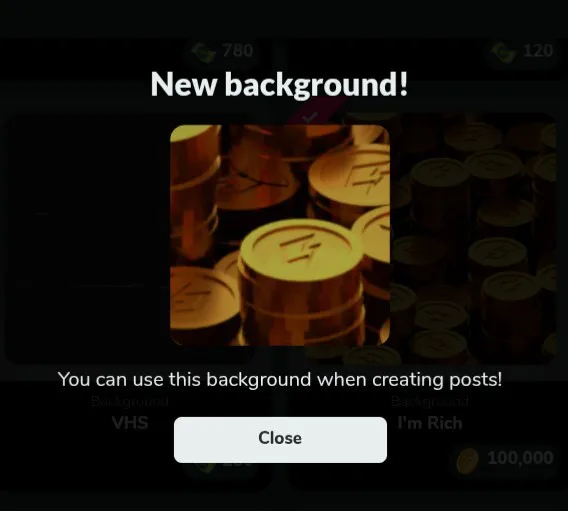The height and width of the screenshot is (511, 568).
Task: Click the New background! heading
Action: click(x=279, y=84)
